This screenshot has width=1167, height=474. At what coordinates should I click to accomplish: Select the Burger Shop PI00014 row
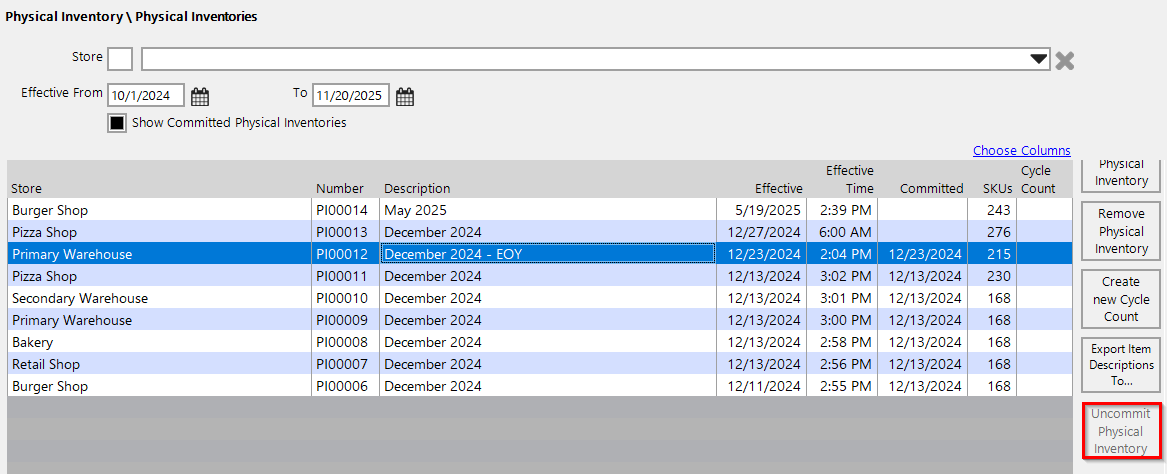pos(160,210)
